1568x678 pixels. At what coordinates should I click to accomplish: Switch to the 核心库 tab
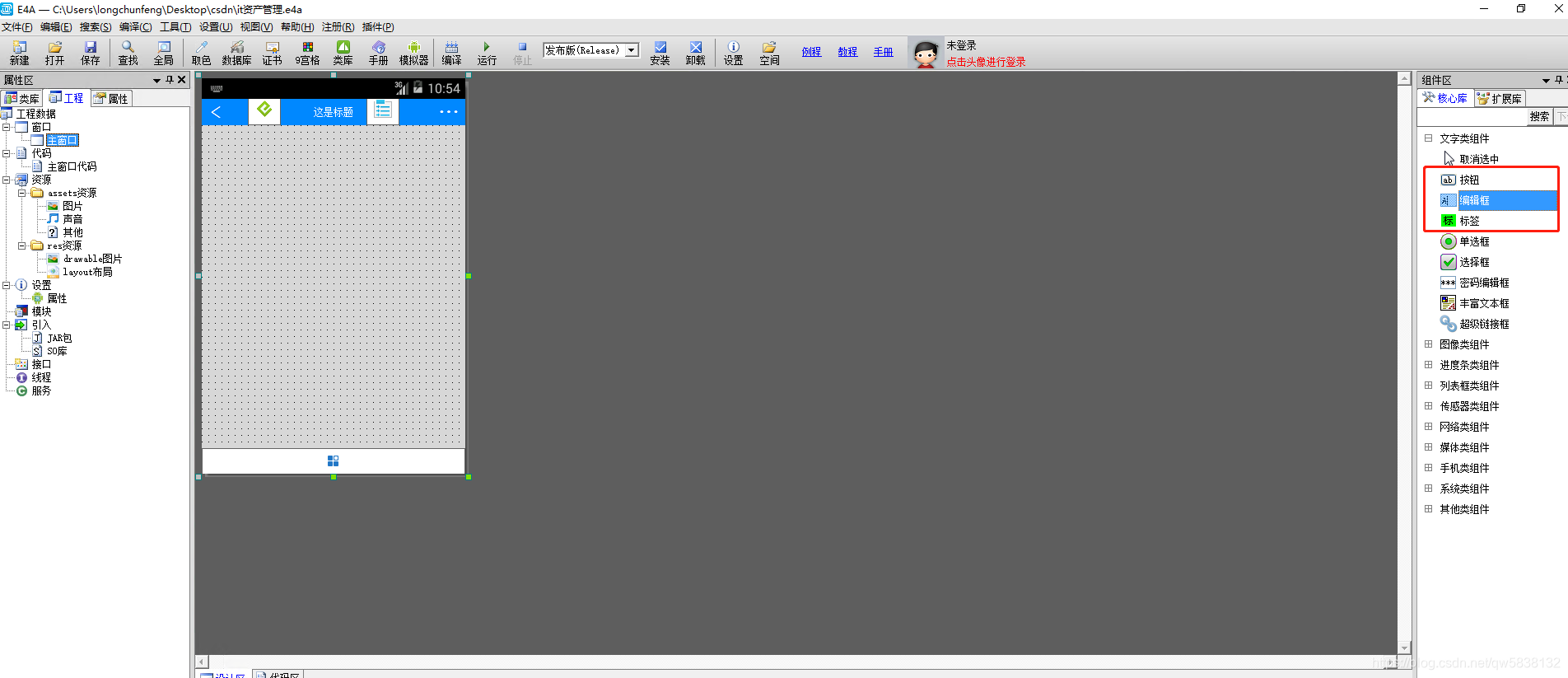point(1445,99)
